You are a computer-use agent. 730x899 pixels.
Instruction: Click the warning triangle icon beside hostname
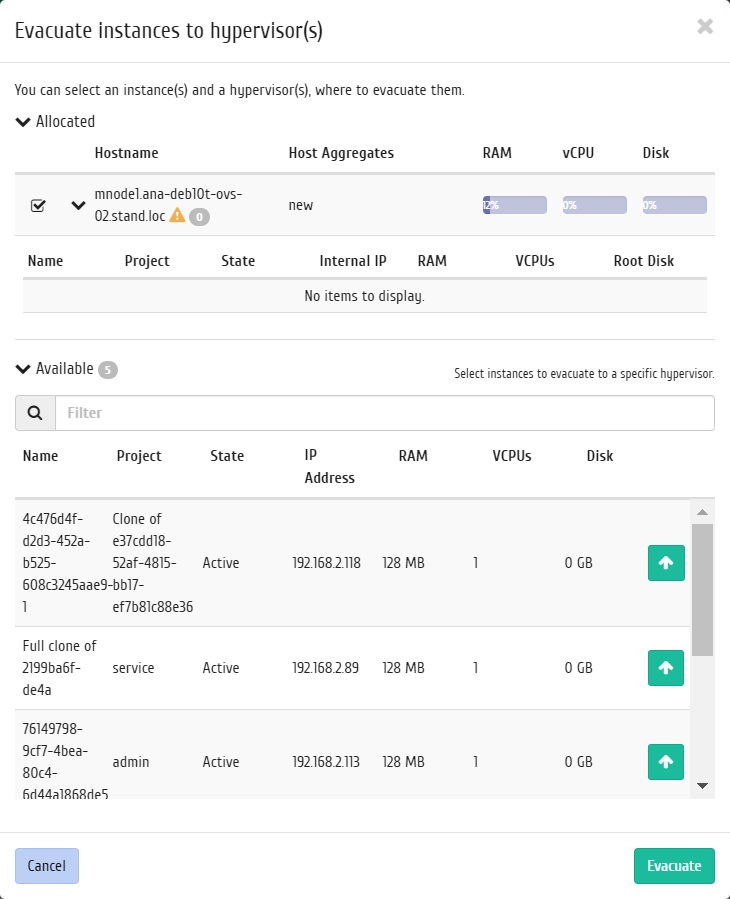pos(177,216)
